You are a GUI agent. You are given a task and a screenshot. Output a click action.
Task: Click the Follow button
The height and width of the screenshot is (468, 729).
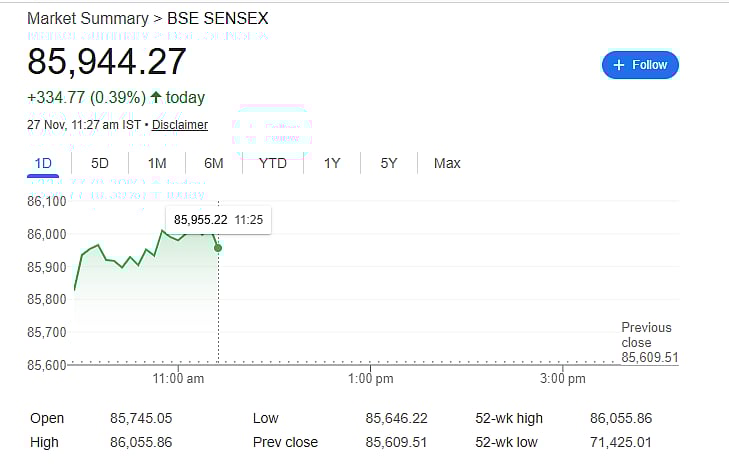640,65
